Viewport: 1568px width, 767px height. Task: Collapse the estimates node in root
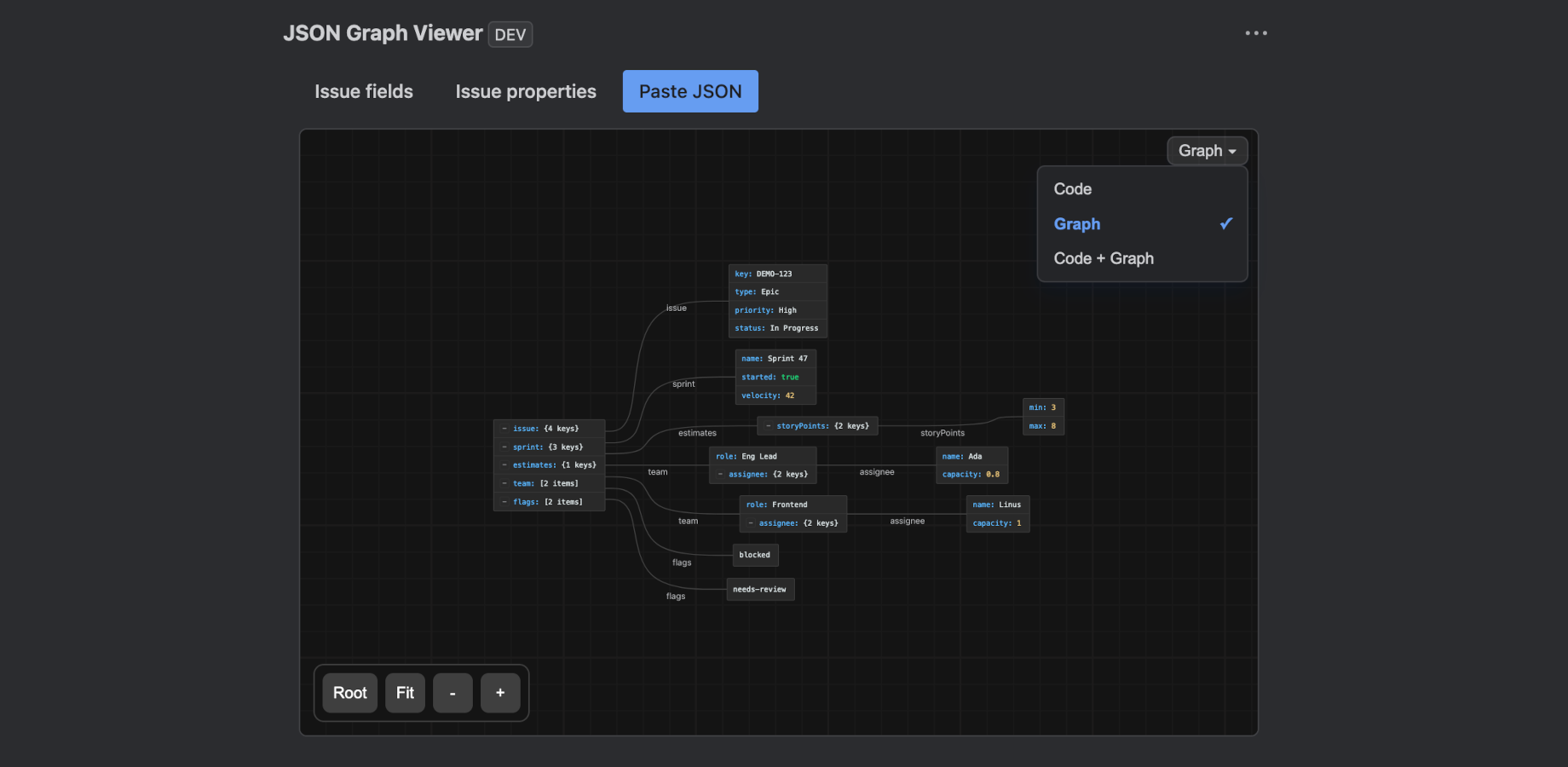[x=504, y=465]
